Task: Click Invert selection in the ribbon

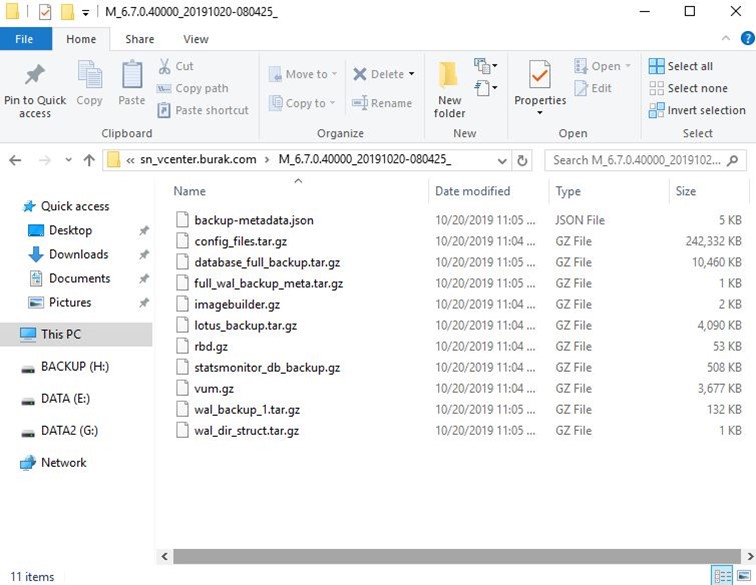Action: [697, 110]
